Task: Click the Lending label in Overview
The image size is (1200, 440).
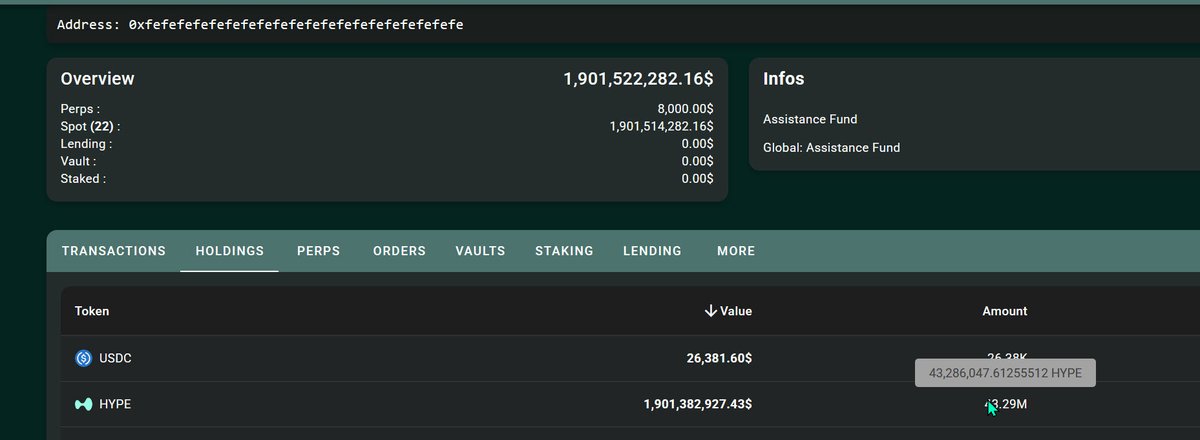Action: point(86,144)
